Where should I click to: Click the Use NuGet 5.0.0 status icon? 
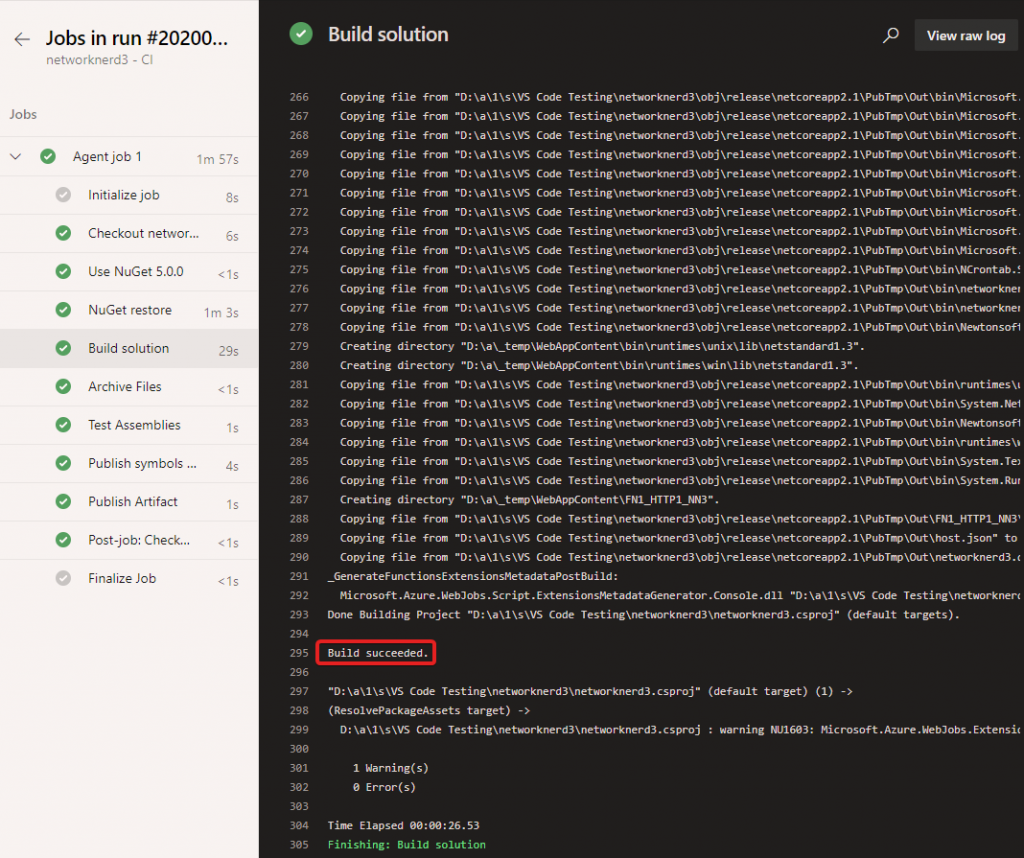click(x=63, y=272)
